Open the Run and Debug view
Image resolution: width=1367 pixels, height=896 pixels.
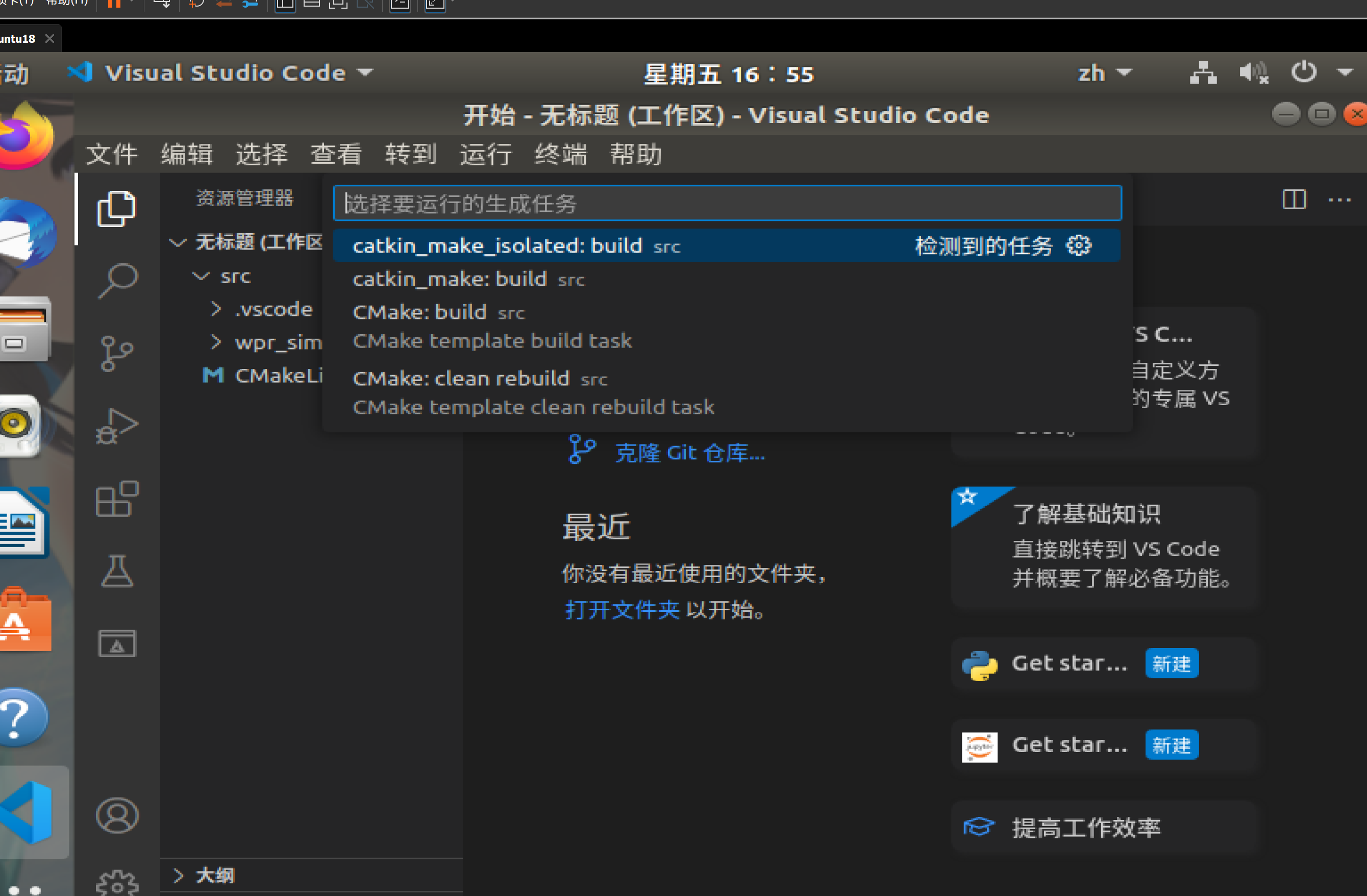pyautogui.click(x=117, y=426)
